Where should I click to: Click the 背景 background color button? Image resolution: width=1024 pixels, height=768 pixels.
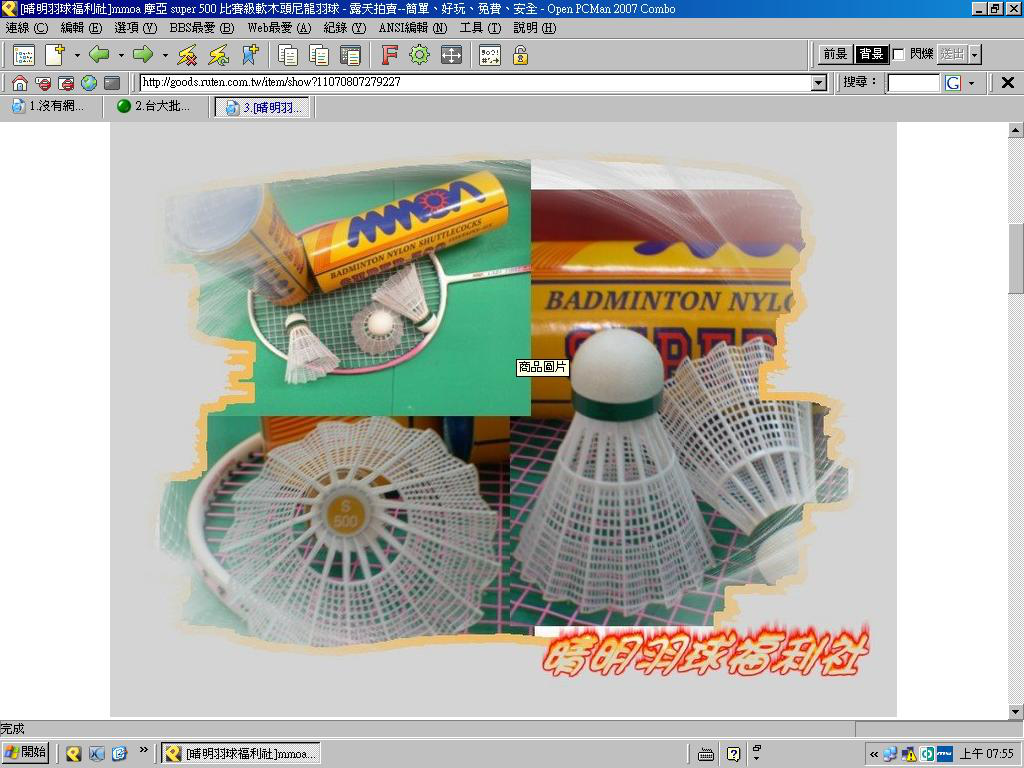(871, 54)
